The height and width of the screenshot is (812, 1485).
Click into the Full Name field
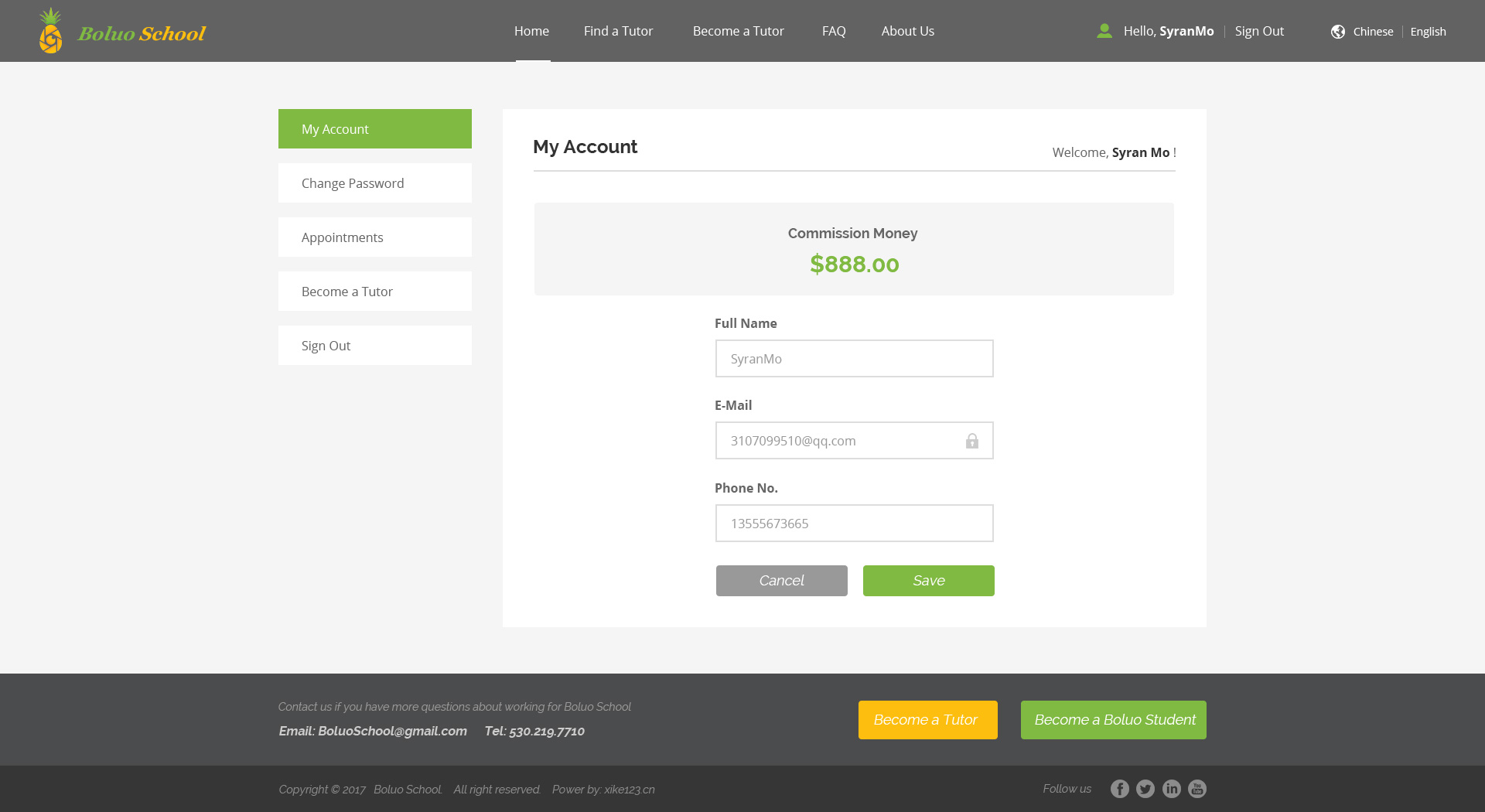click(x=854, y=359)
